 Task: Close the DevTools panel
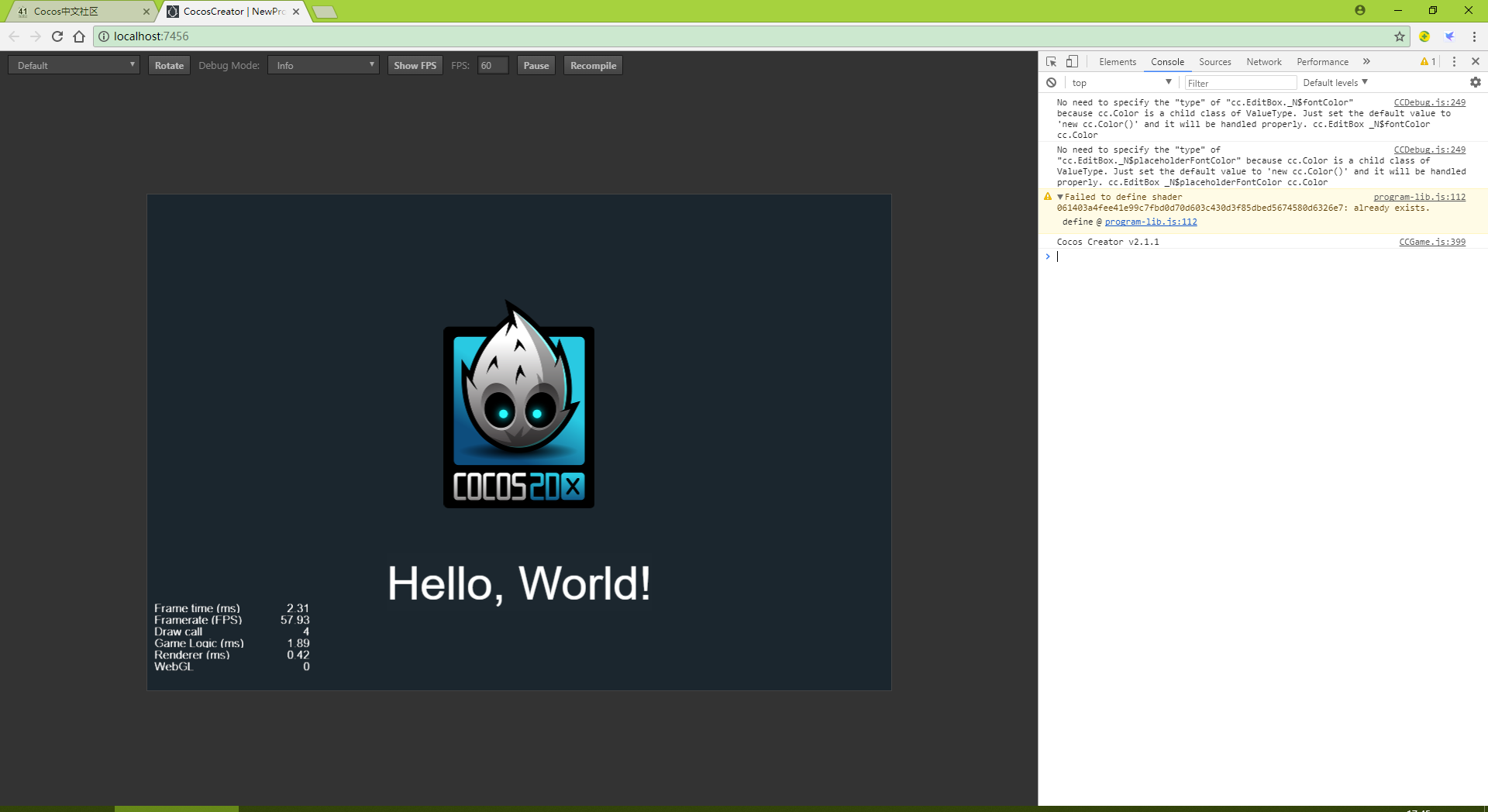(1476, 62)
